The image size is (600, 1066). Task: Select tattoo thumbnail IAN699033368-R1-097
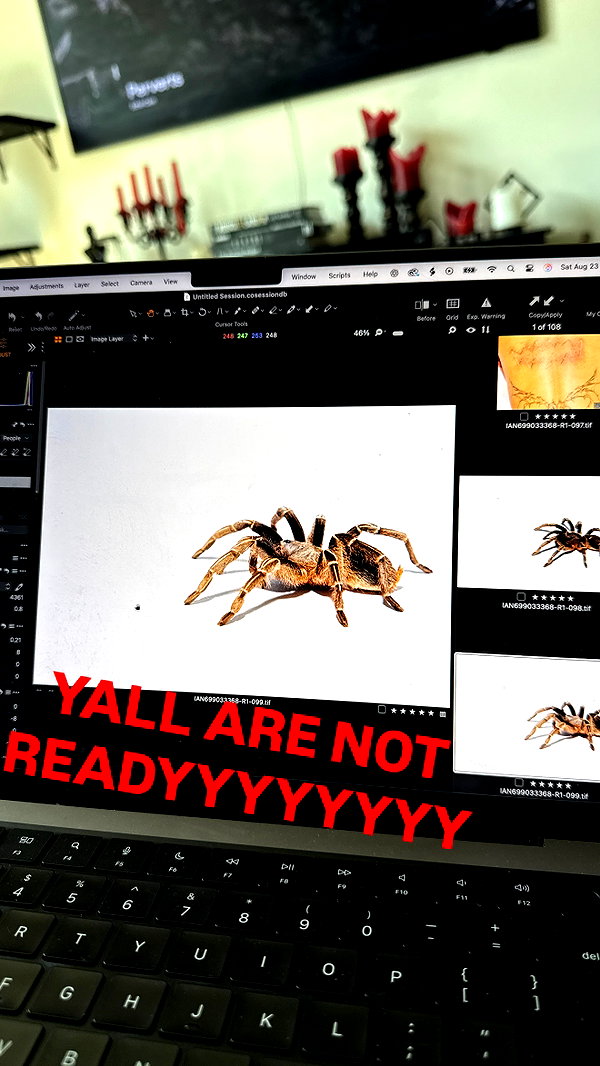[x=549, y=373]
